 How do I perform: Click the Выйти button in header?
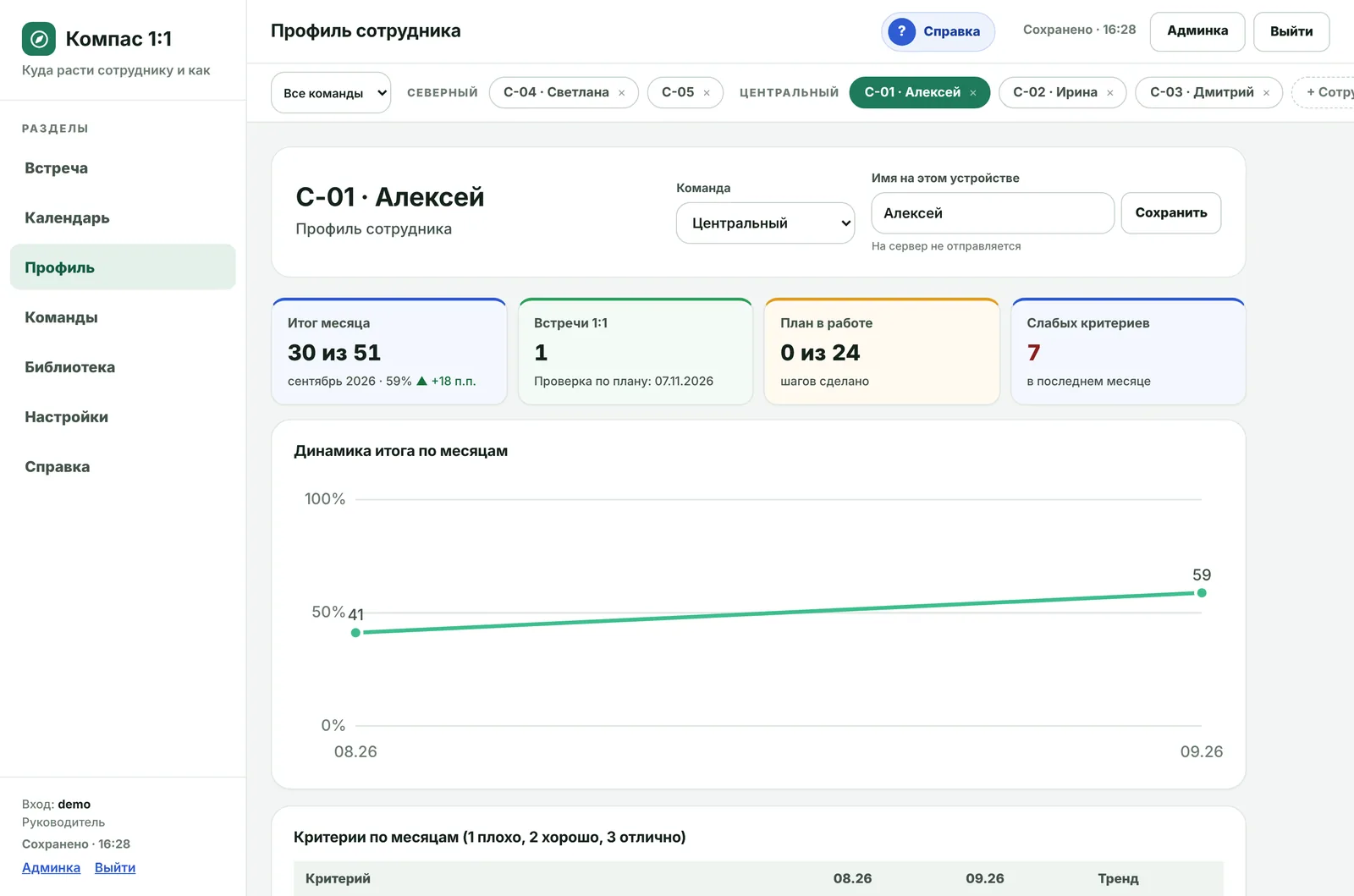(x=1291, y=31)
